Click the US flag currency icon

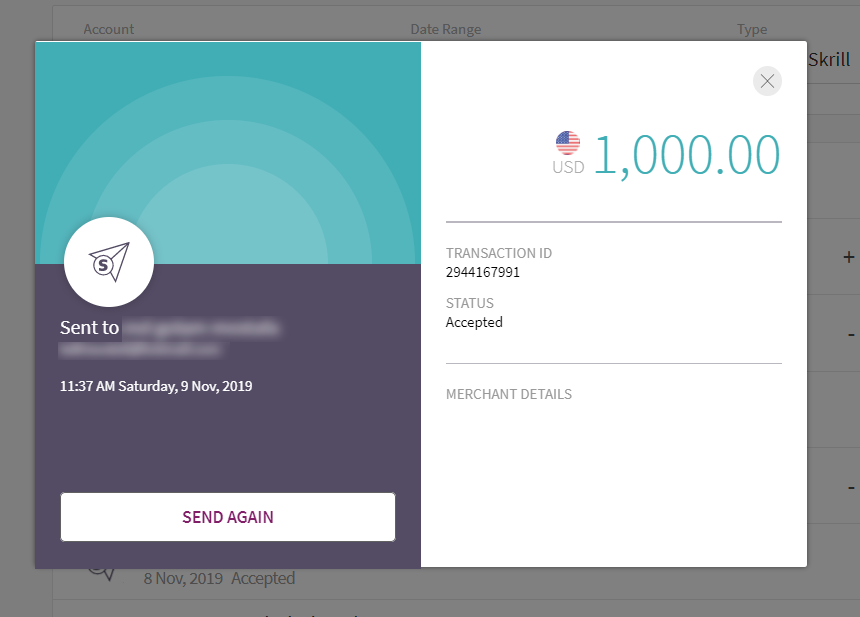568,143
